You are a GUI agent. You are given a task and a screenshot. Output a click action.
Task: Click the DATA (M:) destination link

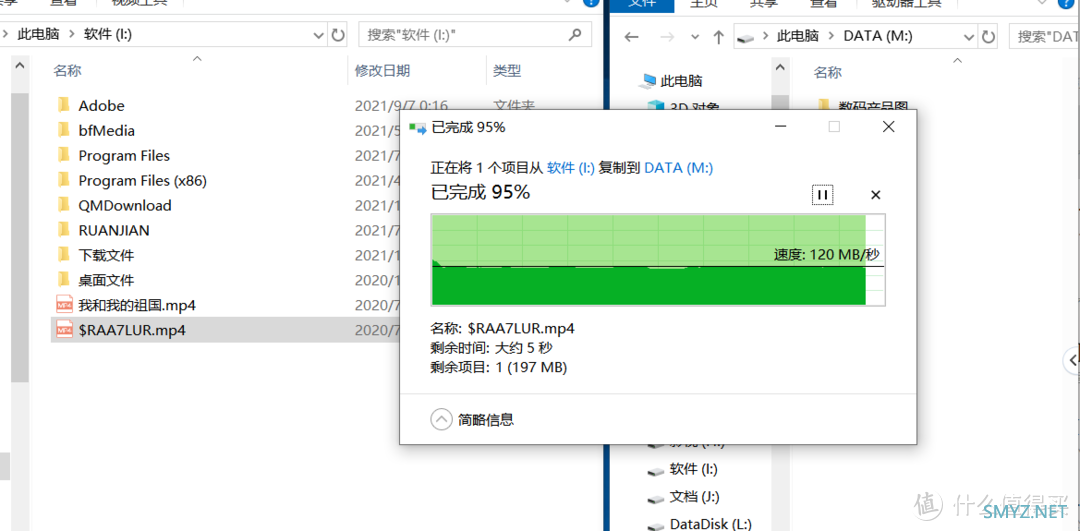pos(678,168)
